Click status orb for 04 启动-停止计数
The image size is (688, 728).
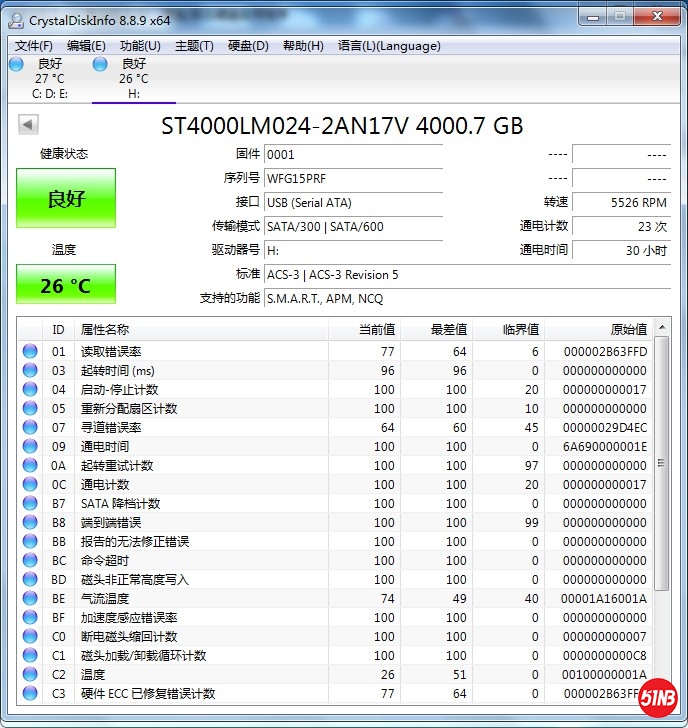[x=30, y=389]
